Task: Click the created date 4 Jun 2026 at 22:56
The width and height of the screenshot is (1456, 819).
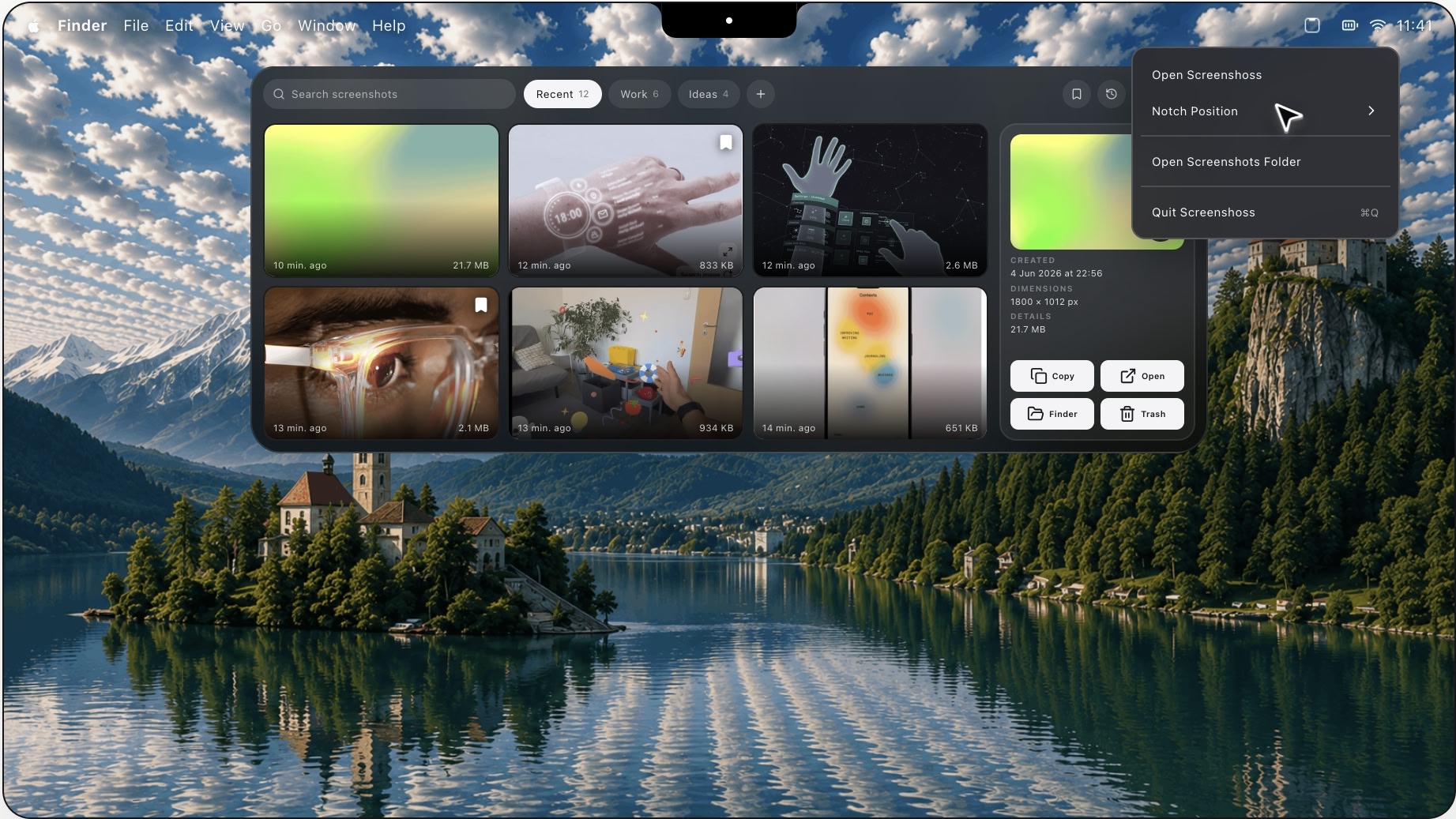Action: click(1056, 273)
